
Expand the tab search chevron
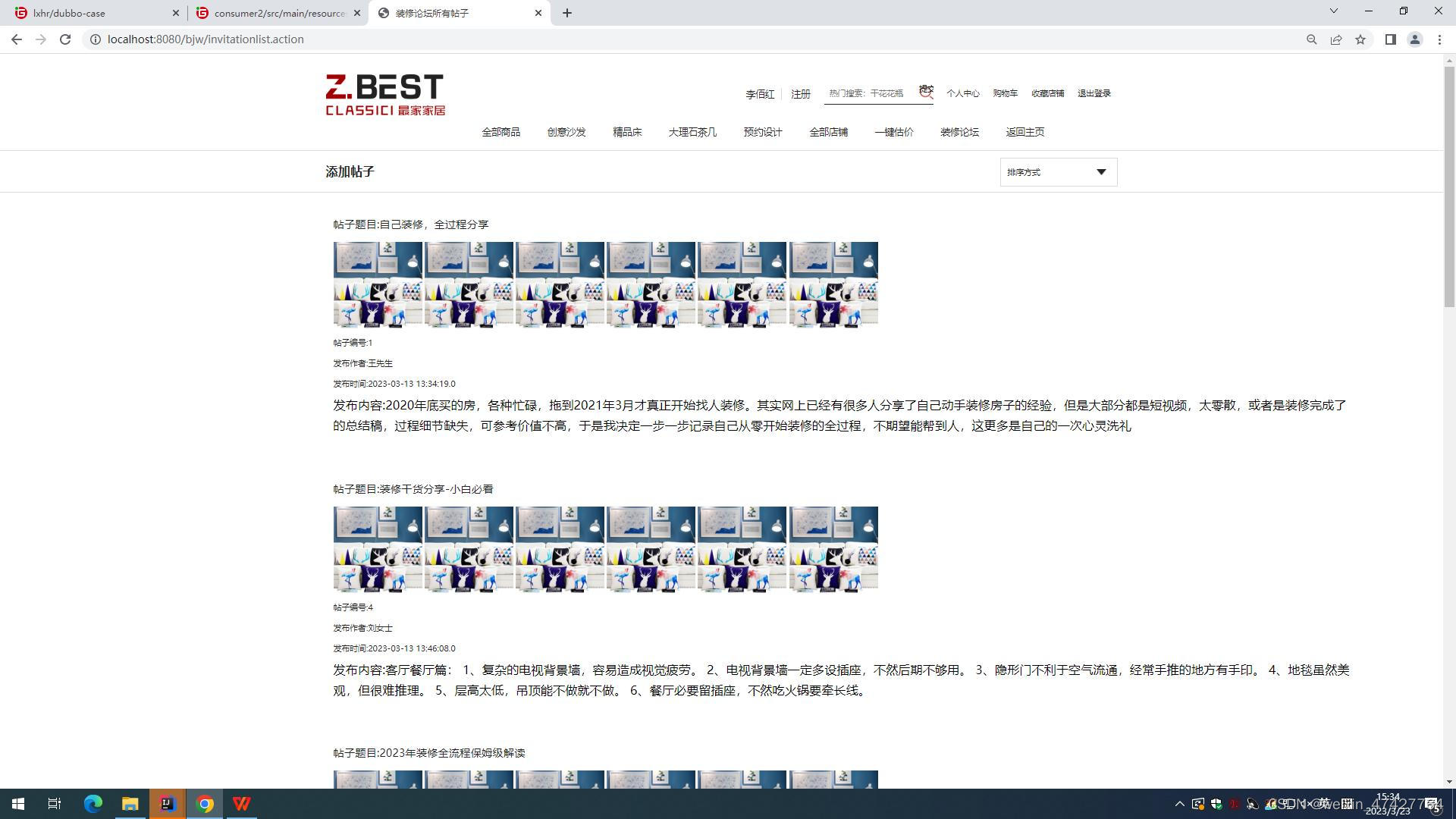click(1333, 11)
